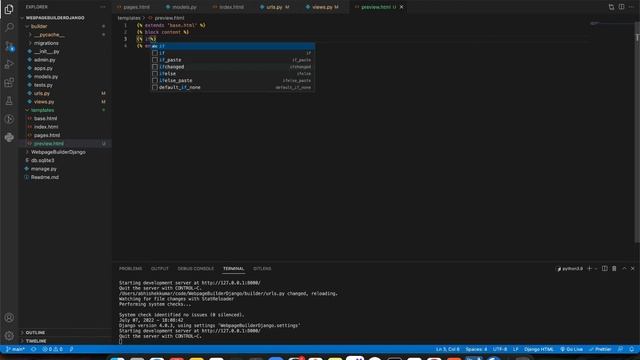Switch to the urls.py editor tab
Viewport: 640px width, 360px height.
point(274,7)
